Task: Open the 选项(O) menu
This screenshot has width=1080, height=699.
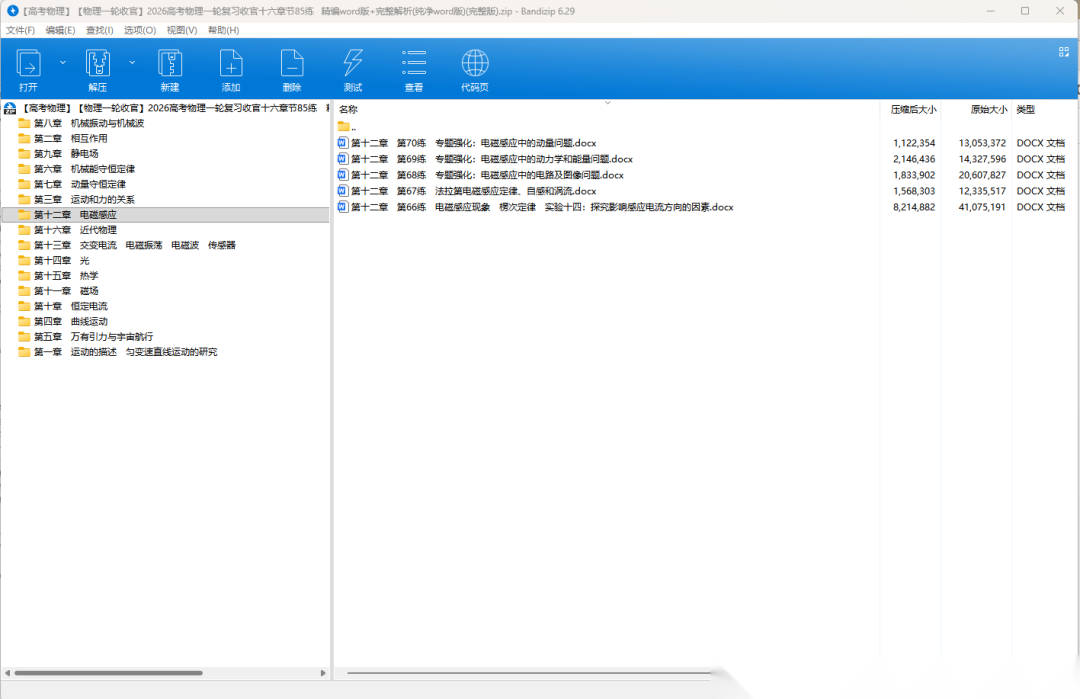Action: point(140,30)
